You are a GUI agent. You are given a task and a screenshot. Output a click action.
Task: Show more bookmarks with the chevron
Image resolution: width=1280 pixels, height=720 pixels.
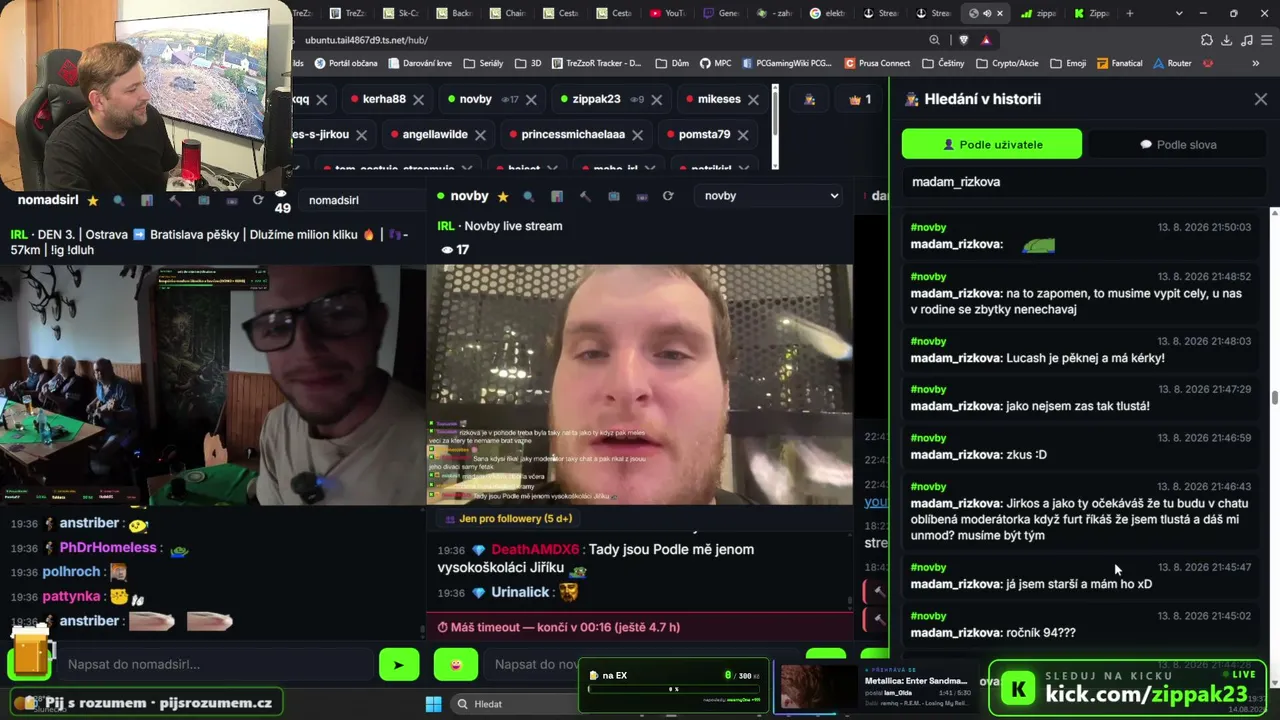point(1256,63)
